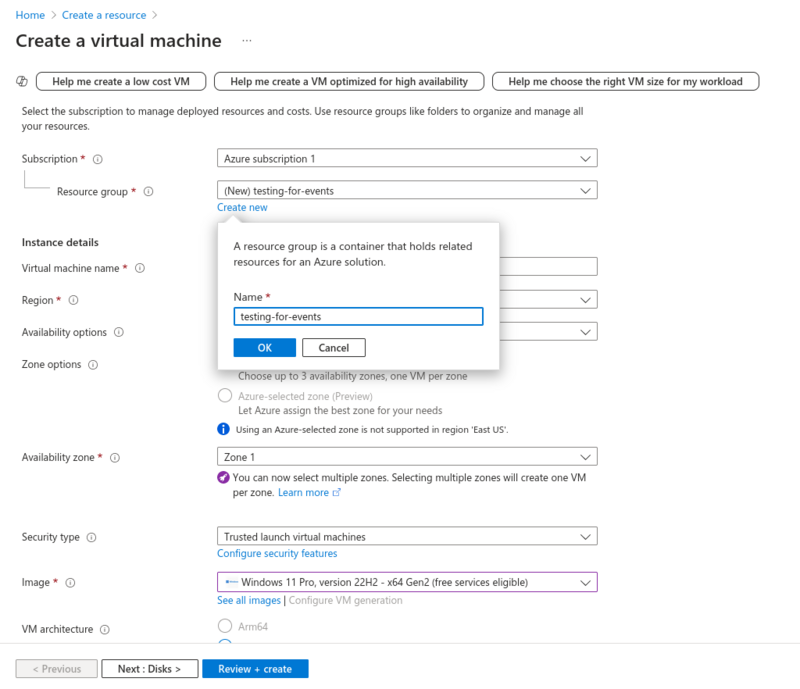Click Help me create high availability VM button
This screenshot has width=800, height=689.
click(349, 82)
